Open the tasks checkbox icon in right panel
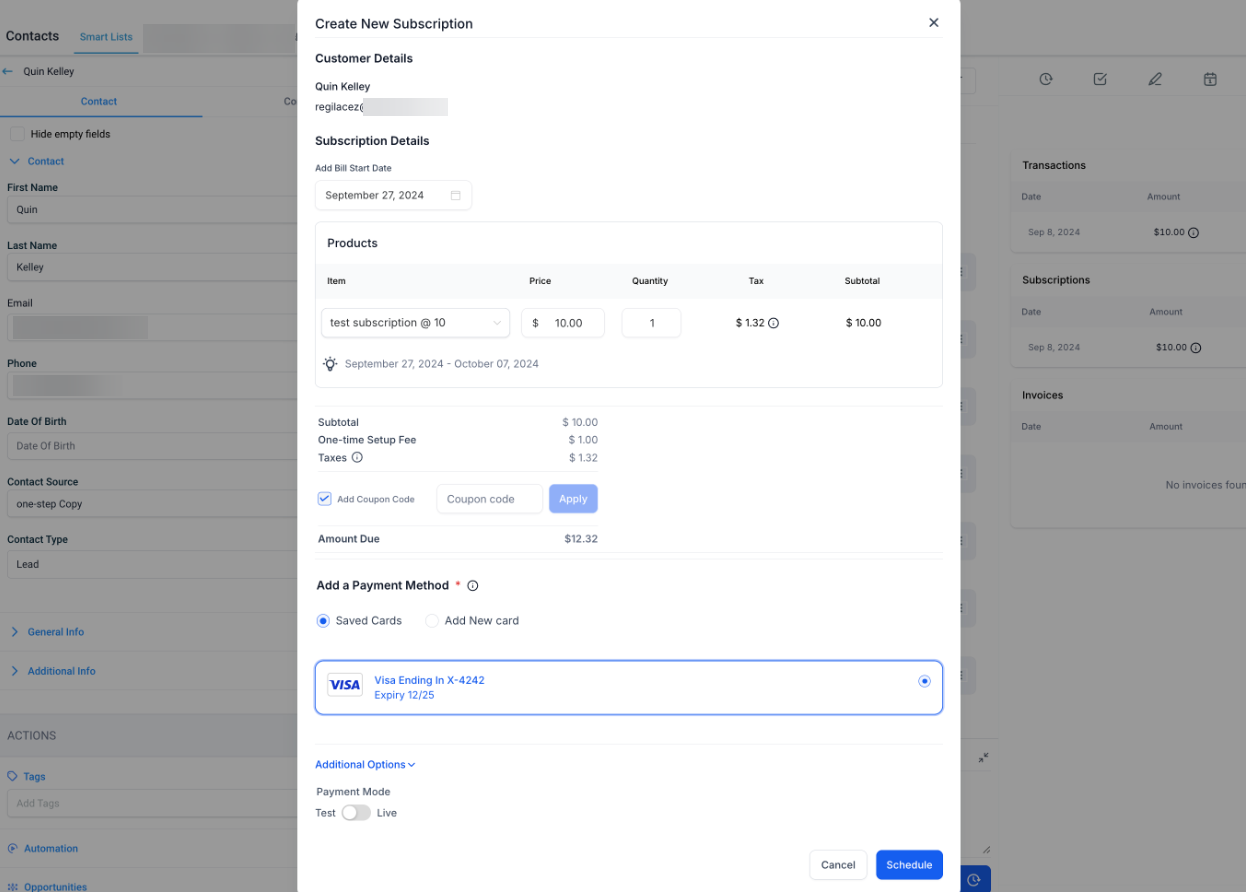This screenshot has height=892, width=1246. point(1100,79)
